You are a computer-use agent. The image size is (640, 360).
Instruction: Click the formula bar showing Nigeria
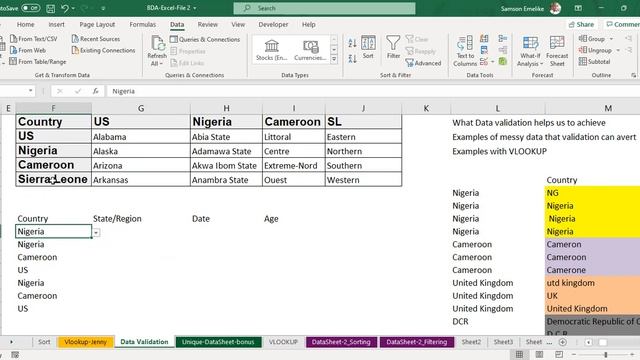[373, 91]
